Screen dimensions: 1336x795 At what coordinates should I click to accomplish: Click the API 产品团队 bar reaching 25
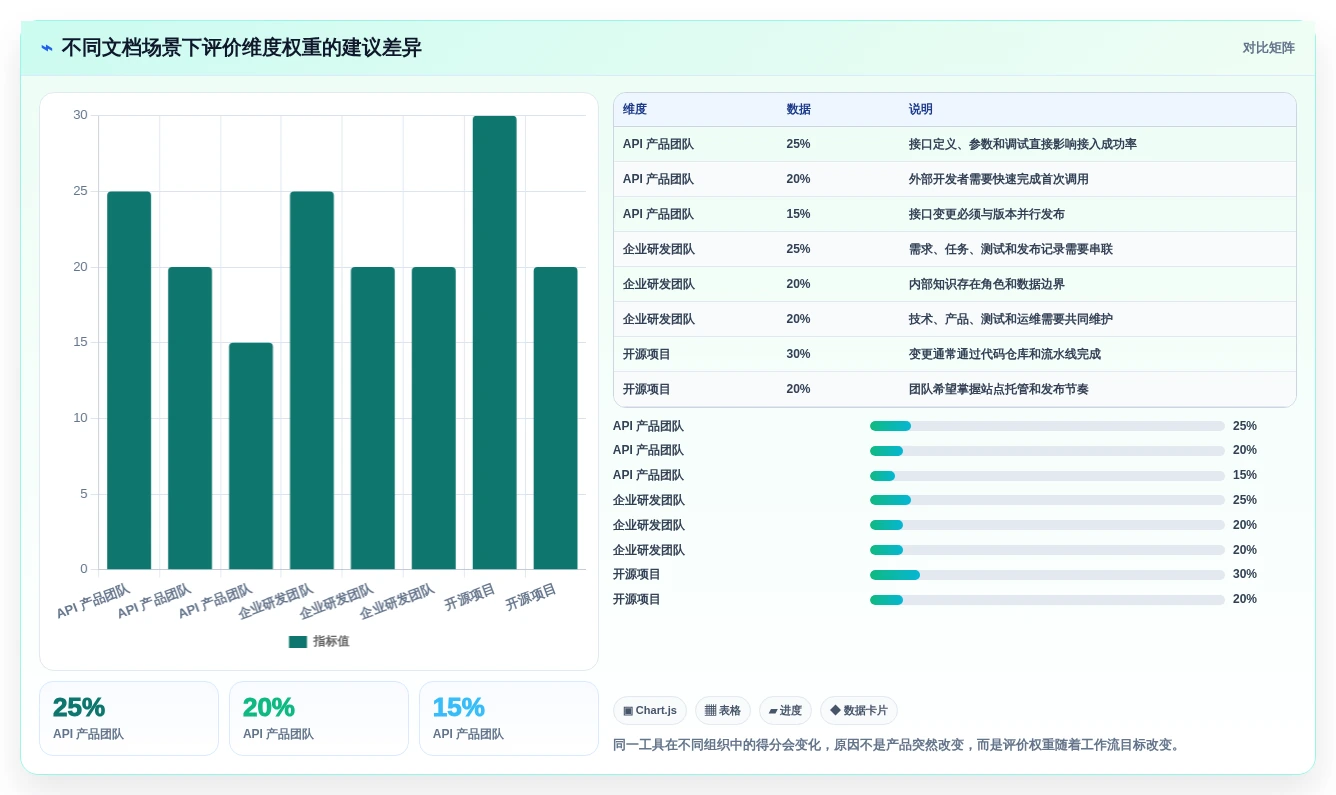129,381
